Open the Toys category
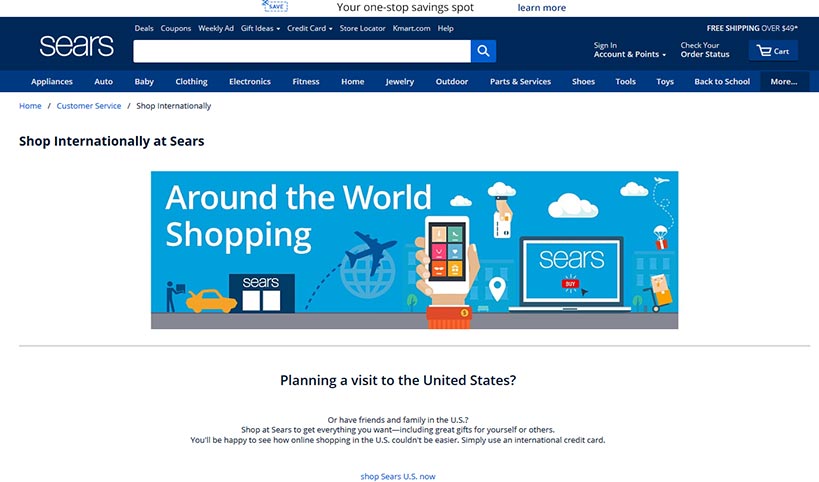This screenshot has height=482, width=819. [665, 81]
